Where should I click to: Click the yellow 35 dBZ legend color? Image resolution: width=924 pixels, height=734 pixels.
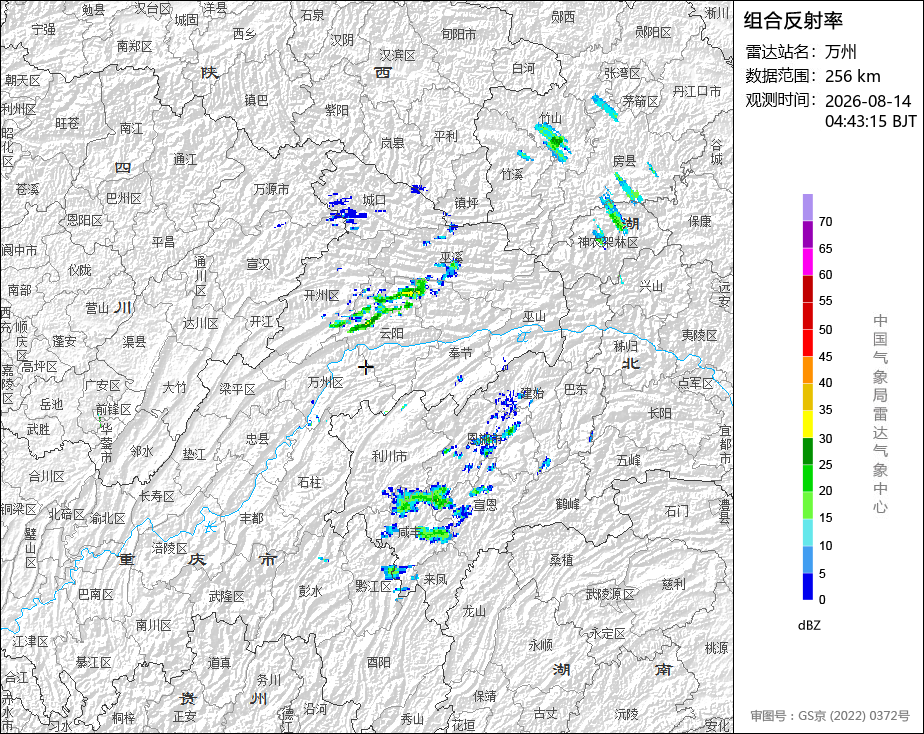click(807, 424)
